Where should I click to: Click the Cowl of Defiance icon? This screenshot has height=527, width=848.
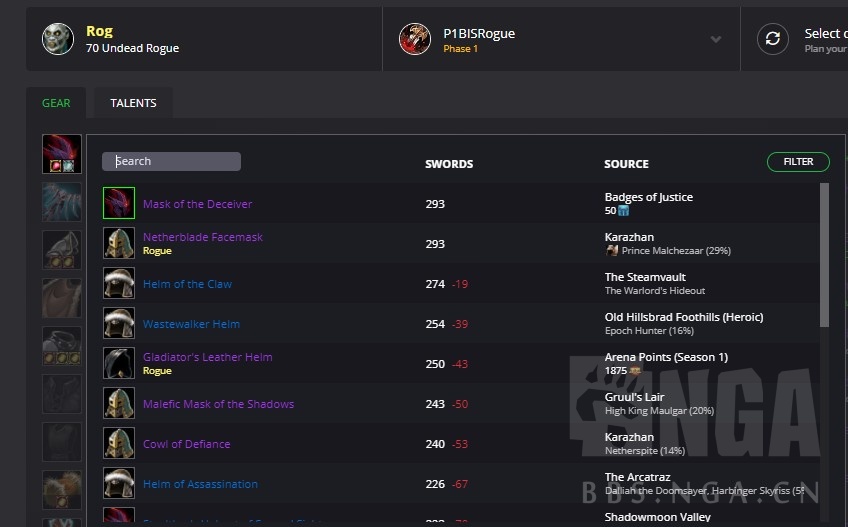pos(119,443)
